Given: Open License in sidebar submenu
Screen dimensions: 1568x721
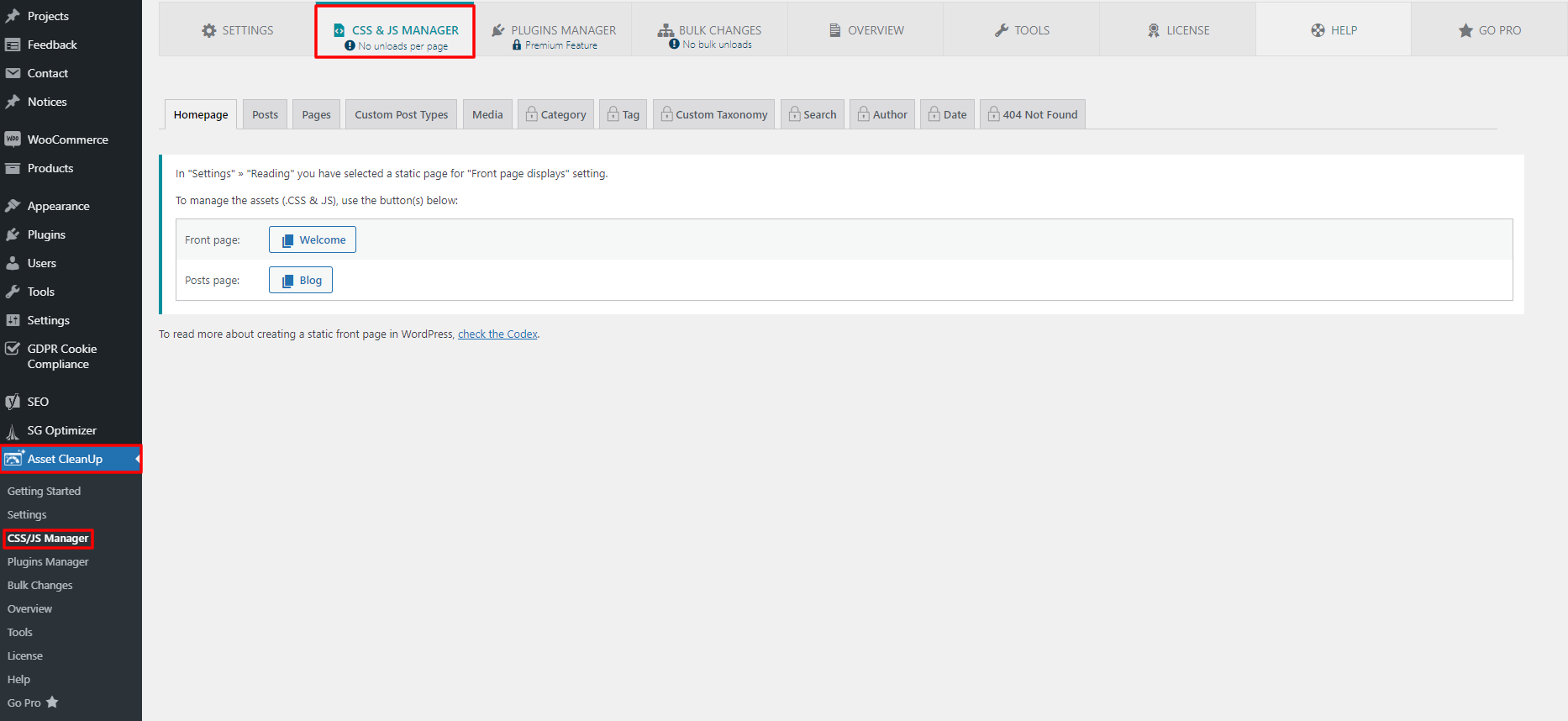Looking at the screenshot, I should (24, 655).
